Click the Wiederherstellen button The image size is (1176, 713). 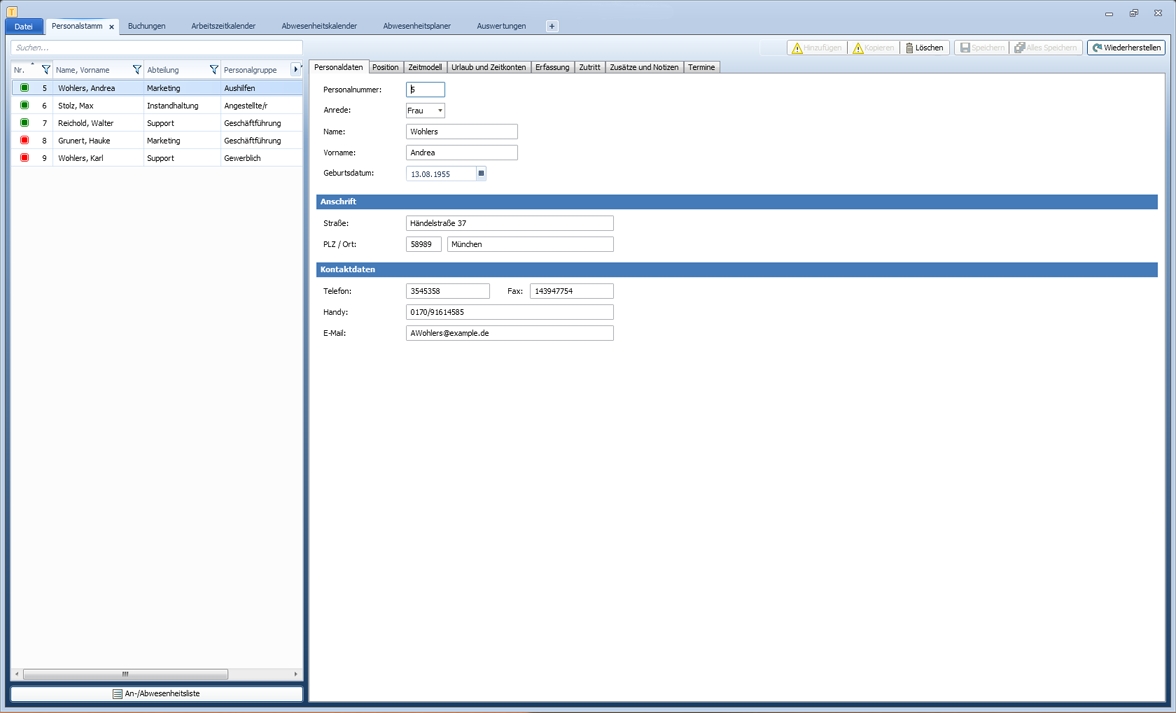coord(1126,47)
